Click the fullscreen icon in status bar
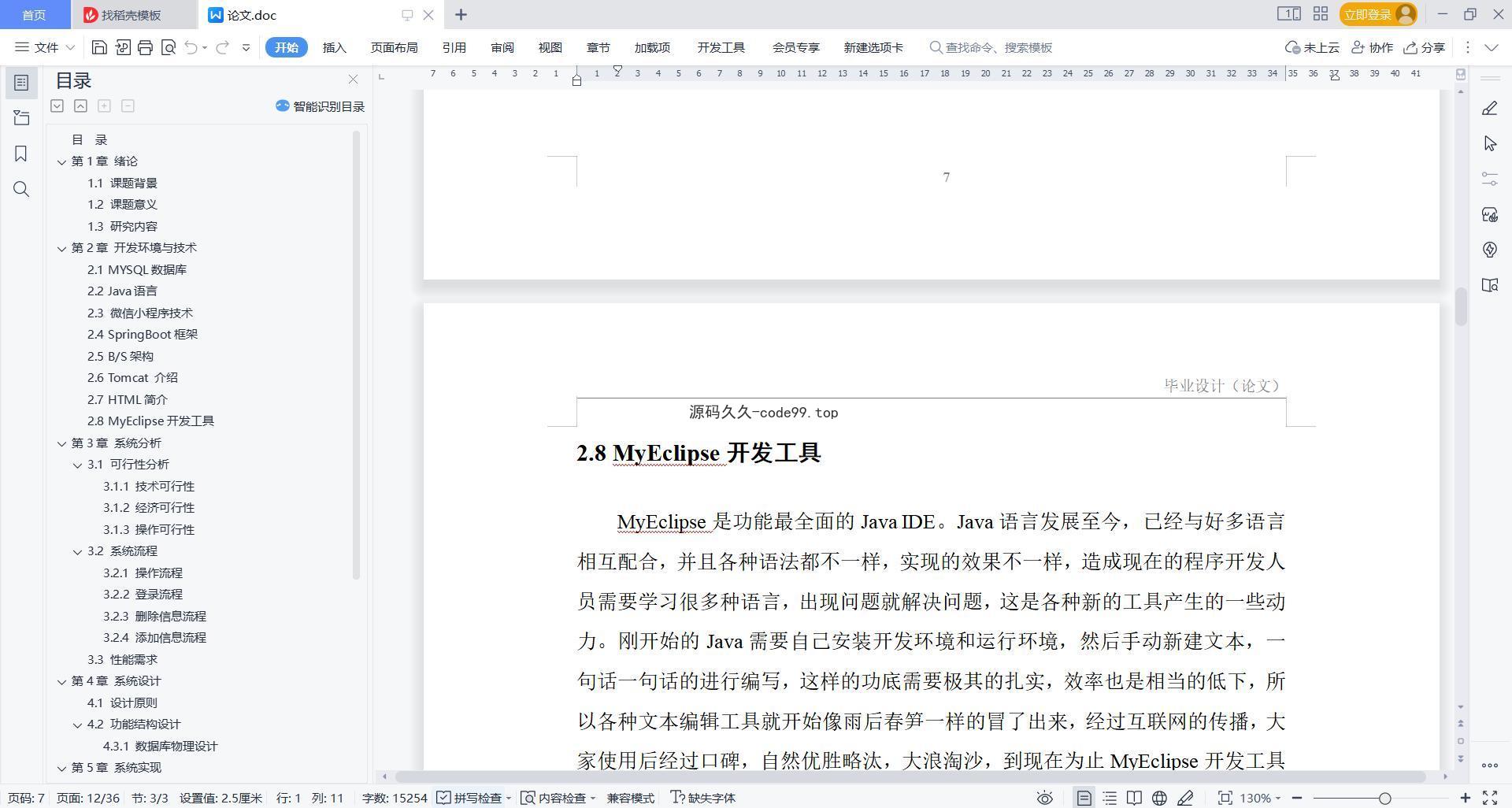 click(1490, 798)
